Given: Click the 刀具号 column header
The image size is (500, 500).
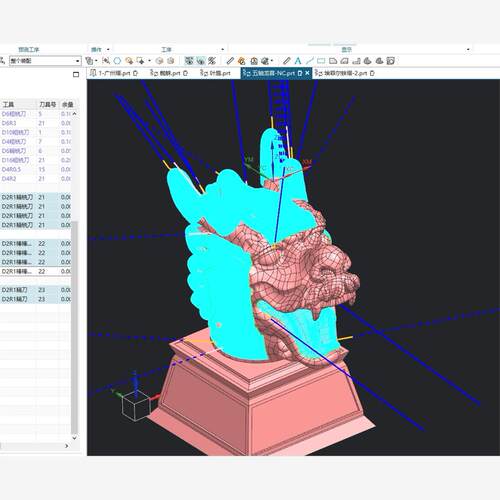Looking at the screenshot, I should [x=48, y=104].
